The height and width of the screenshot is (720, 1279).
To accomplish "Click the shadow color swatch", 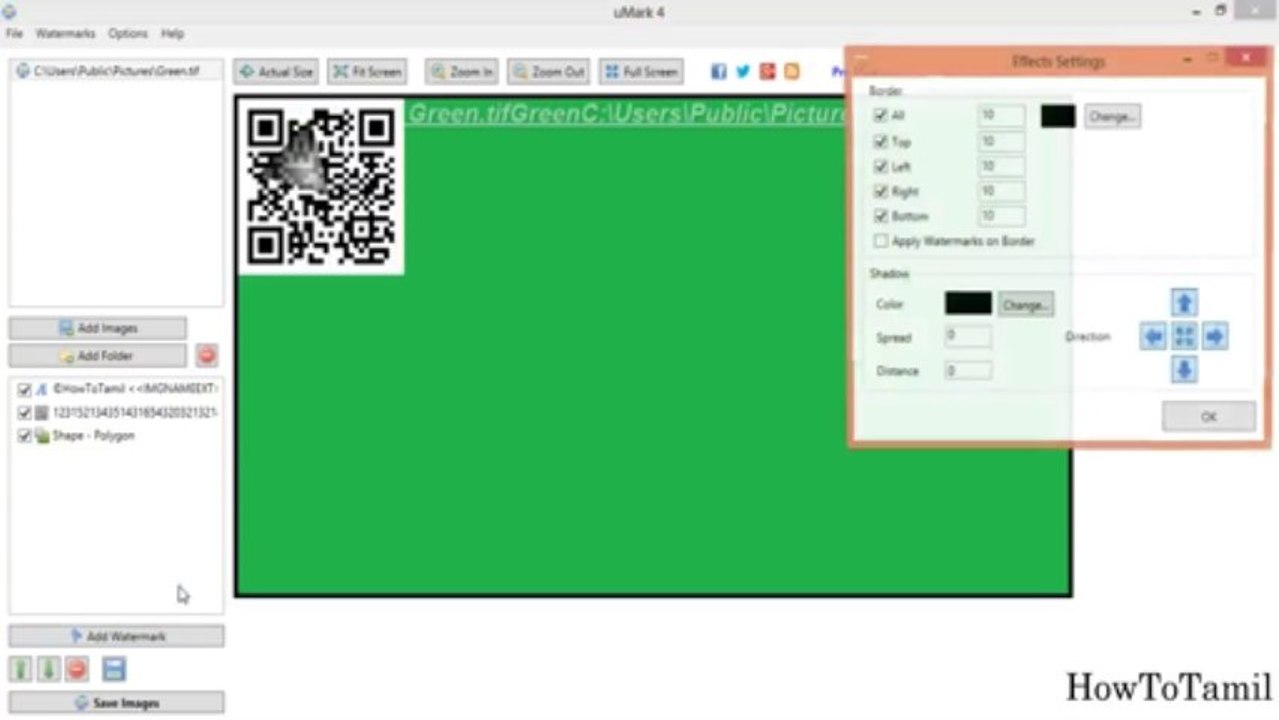I will click(x=968, y=304).
